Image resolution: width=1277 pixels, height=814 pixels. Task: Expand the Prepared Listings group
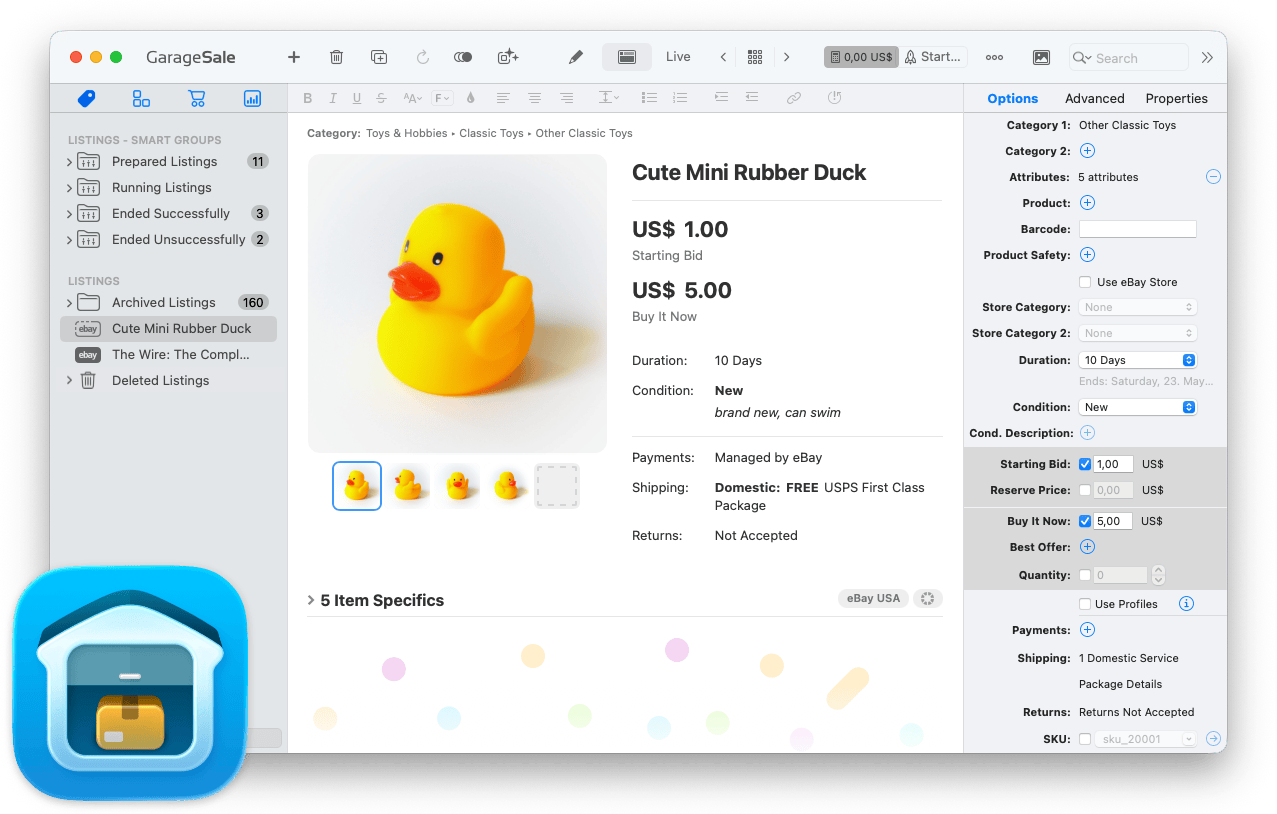(69, 162)
